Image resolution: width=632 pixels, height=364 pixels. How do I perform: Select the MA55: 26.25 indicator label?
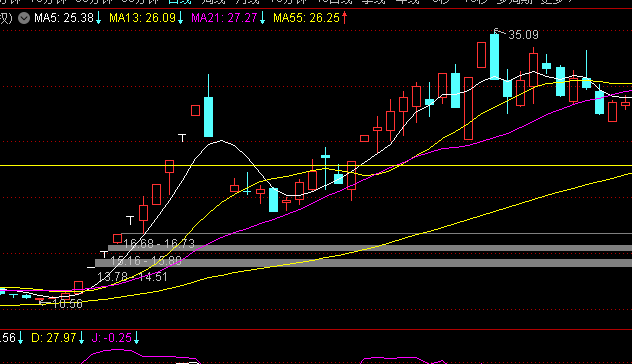[x=306, y=18]
